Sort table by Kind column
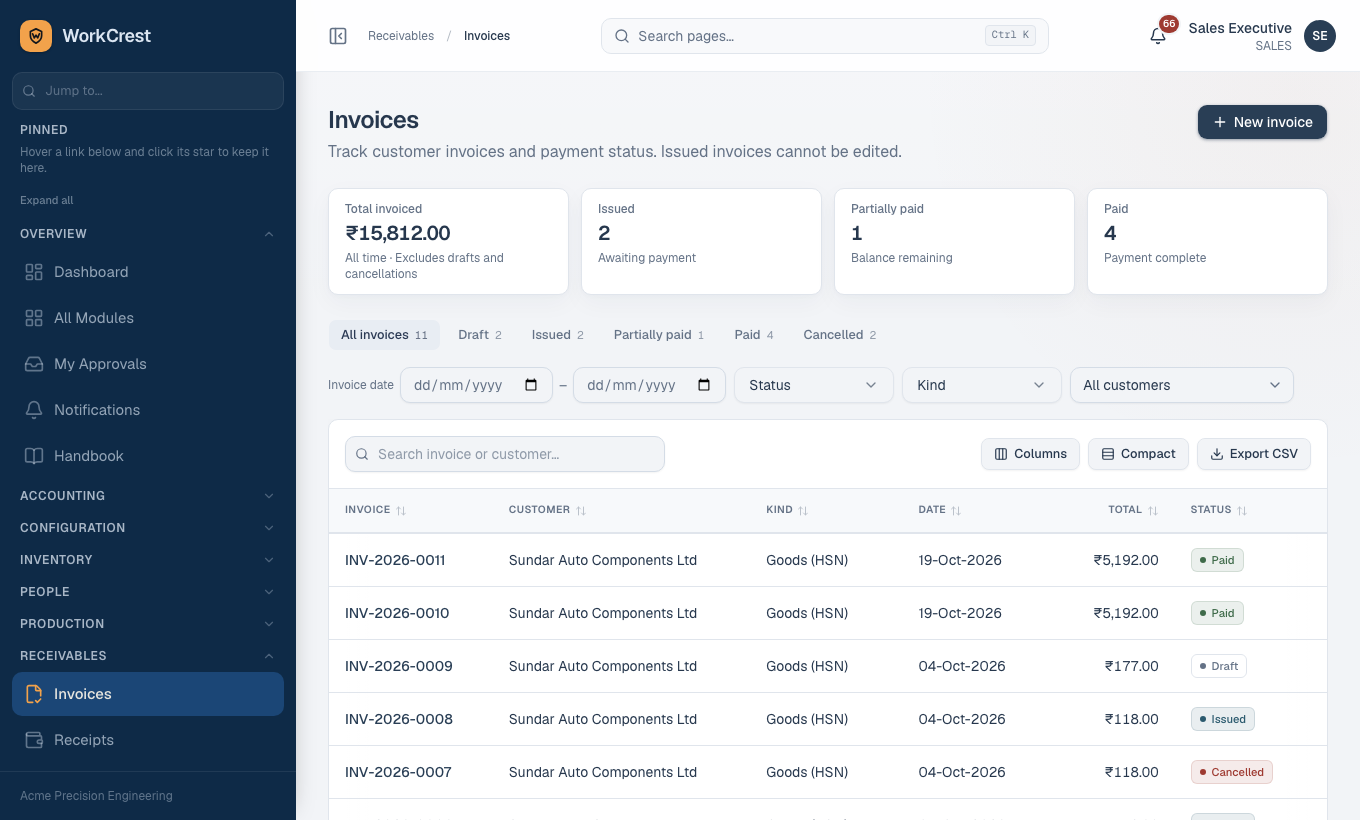 click(x=787, y=510)
